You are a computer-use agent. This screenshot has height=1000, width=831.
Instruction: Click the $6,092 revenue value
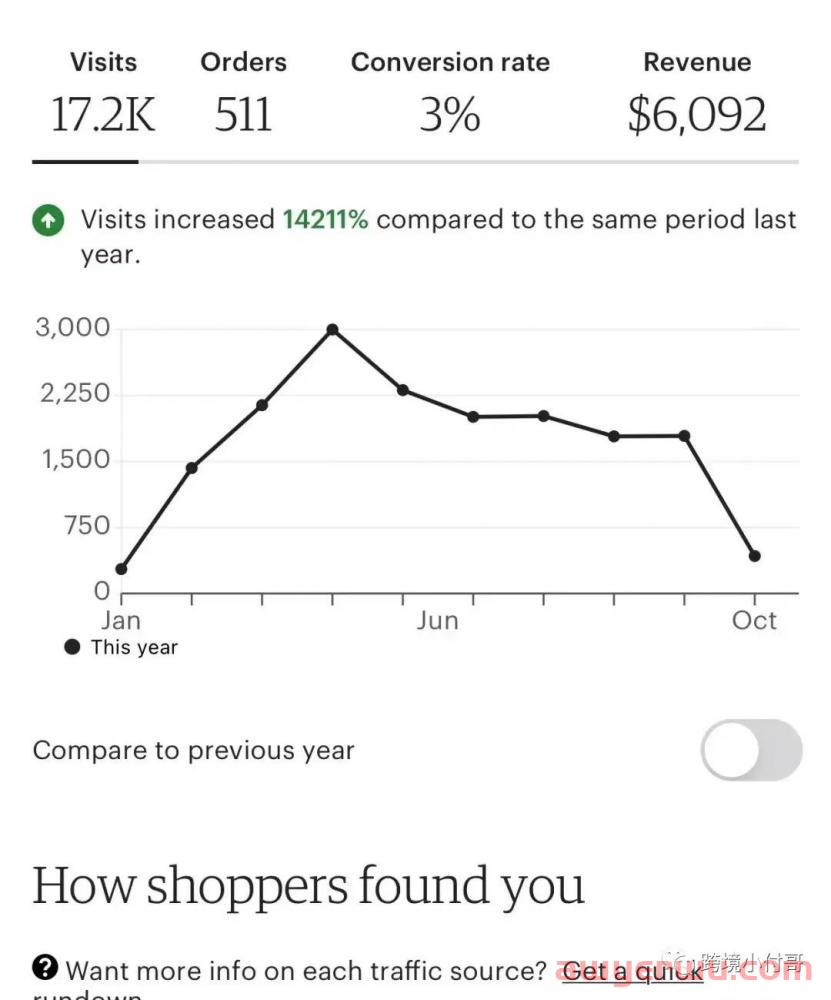point(697,115)
